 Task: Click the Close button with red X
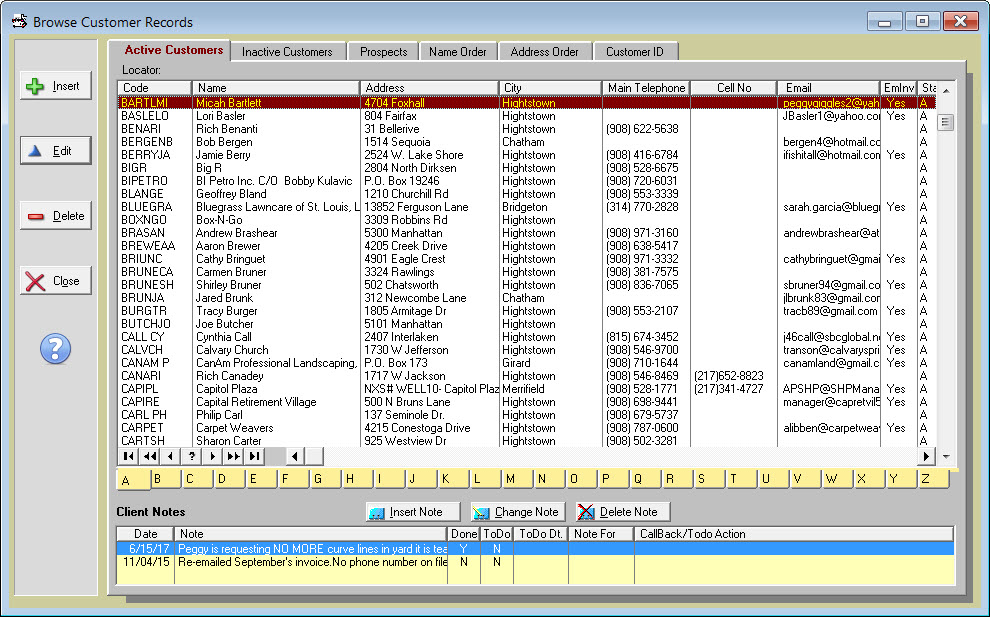coord(56,281)
